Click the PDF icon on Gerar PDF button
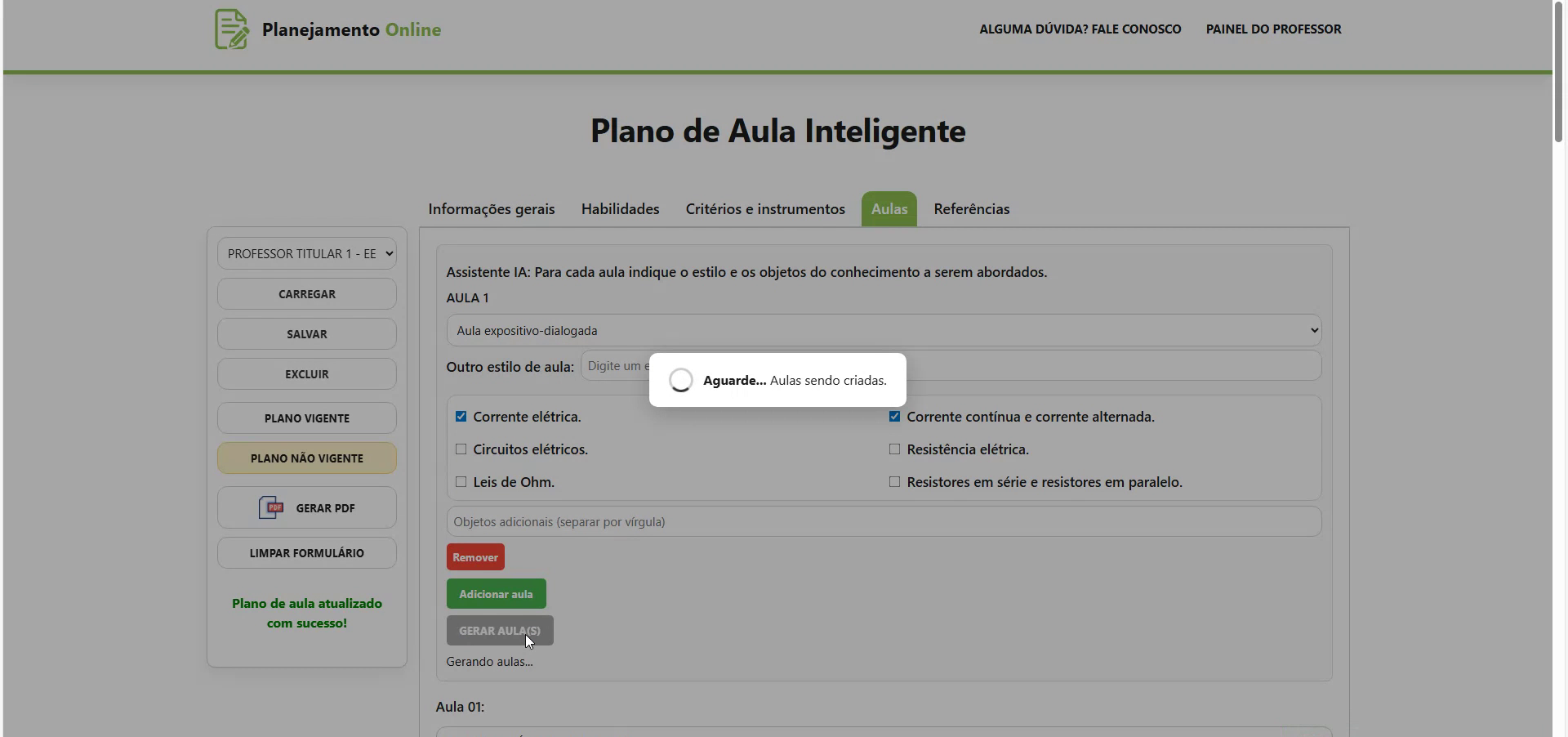1568x737 pixels. 270,507
